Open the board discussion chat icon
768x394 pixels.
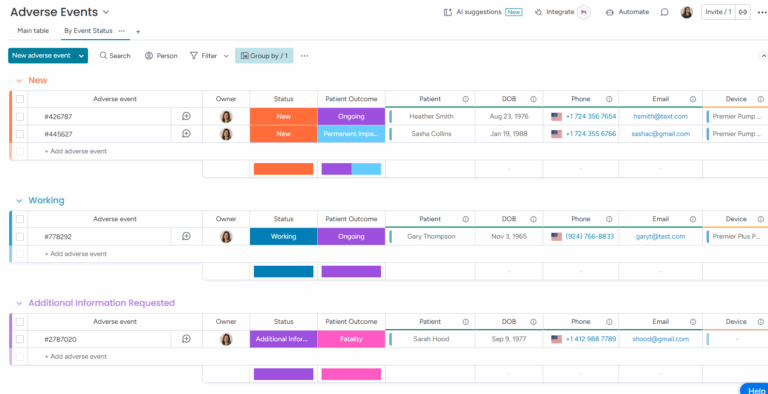click(x=665, y=12)
